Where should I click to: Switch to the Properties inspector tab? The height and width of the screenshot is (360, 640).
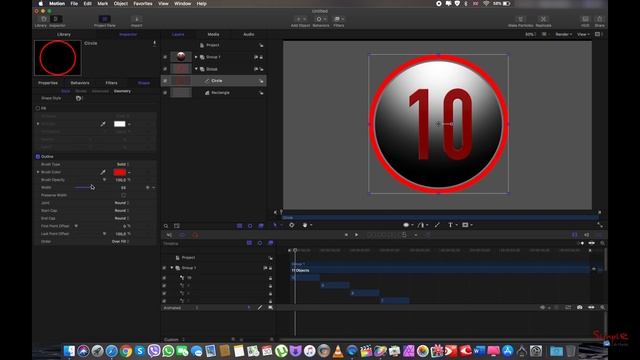(x=48, y=83)
